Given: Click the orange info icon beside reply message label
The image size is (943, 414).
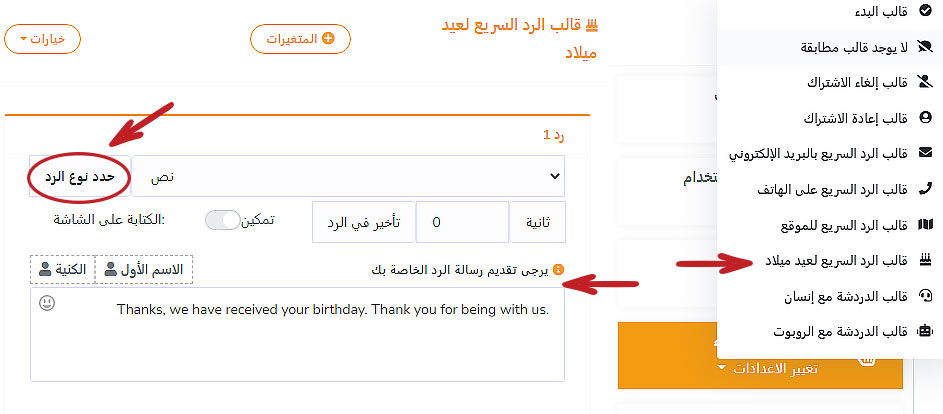Looking at the screenshot, I should point(558,269).
